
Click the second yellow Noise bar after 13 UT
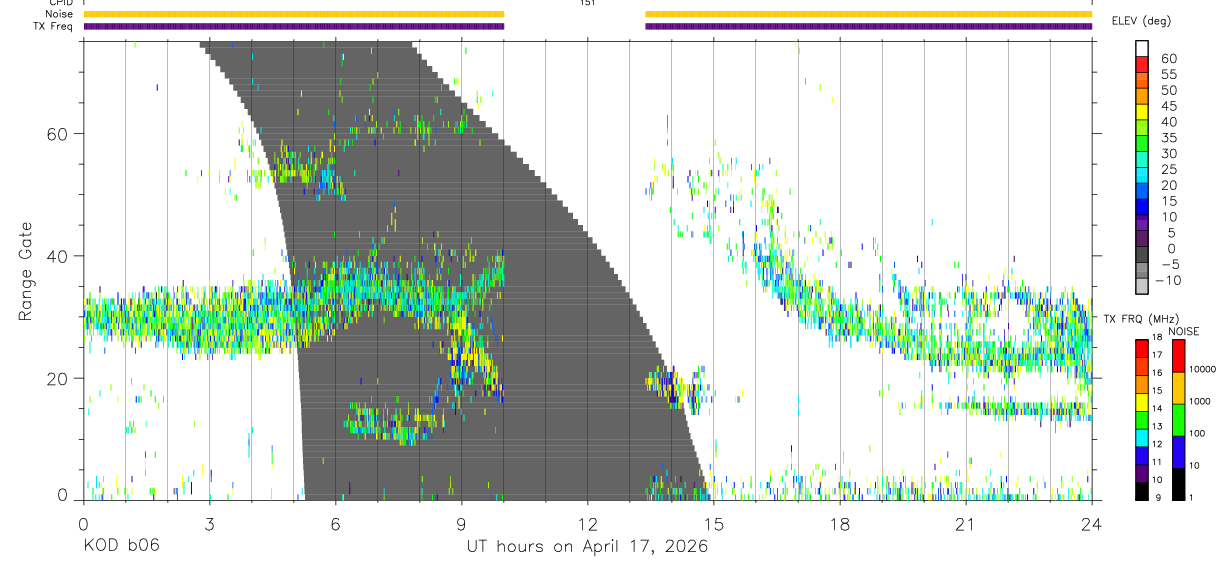tap(869, 14)
